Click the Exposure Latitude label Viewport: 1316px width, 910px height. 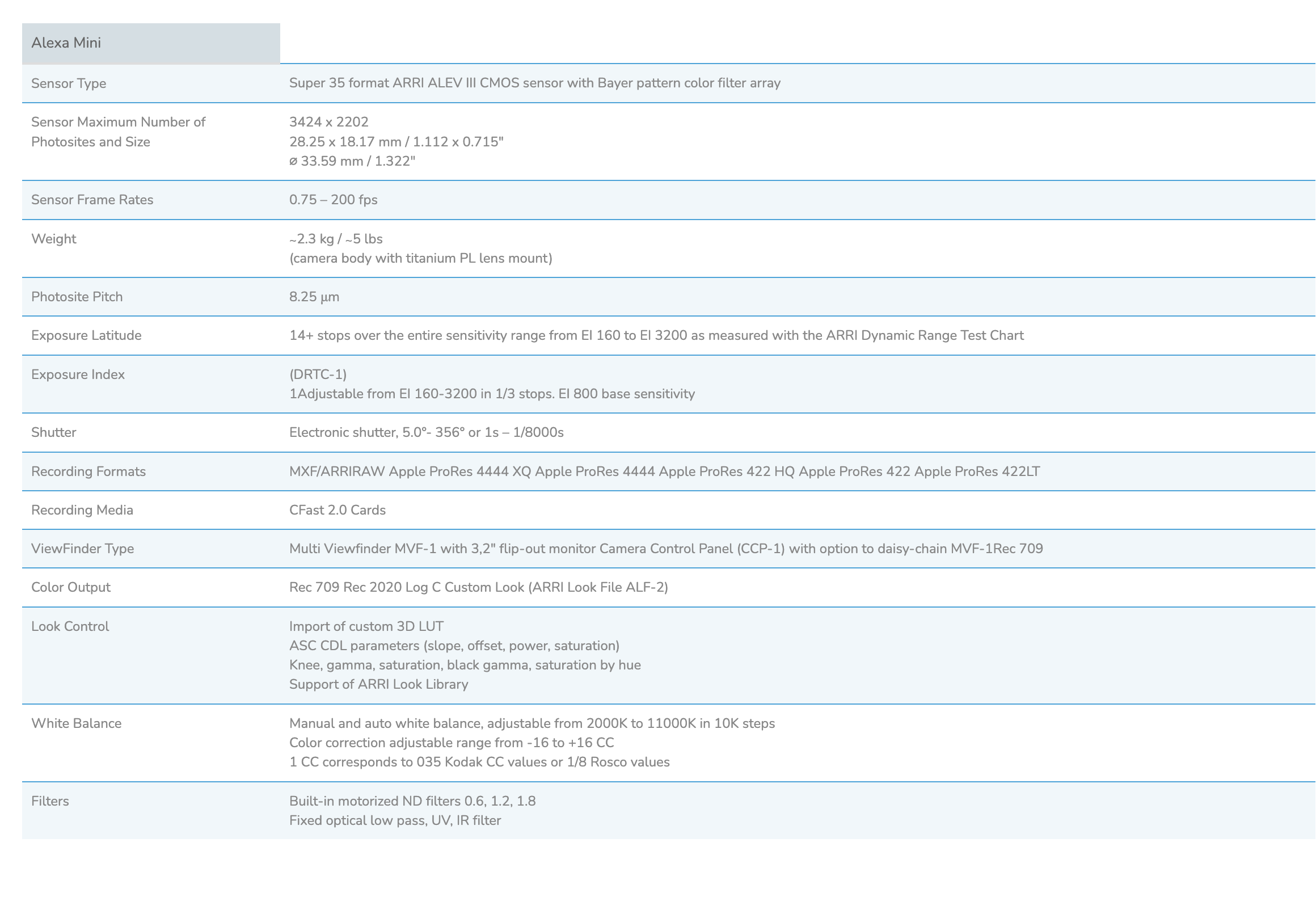86,335
